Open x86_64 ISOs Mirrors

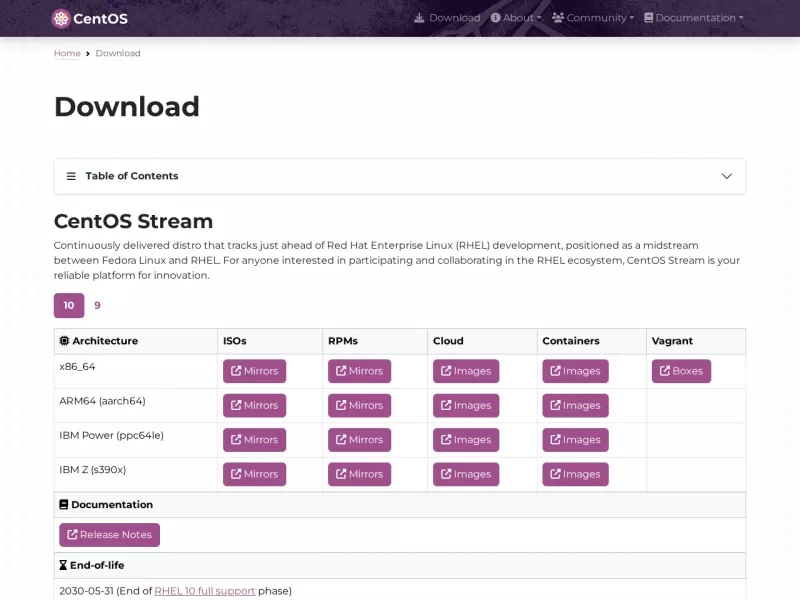click(254, 371)
